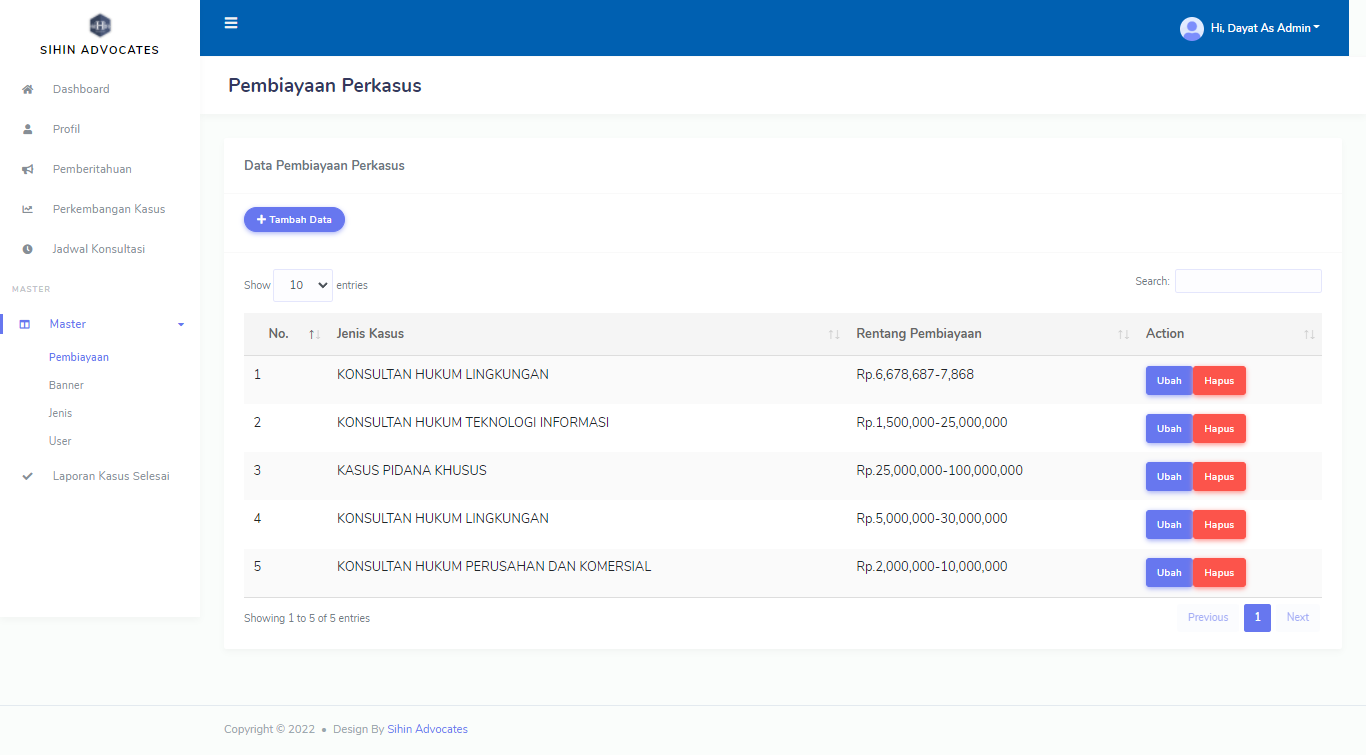This screenshot has width=1366, height=755.
Task: Collapse the Master sidebar submenu
Action: (x=180, y=324)
